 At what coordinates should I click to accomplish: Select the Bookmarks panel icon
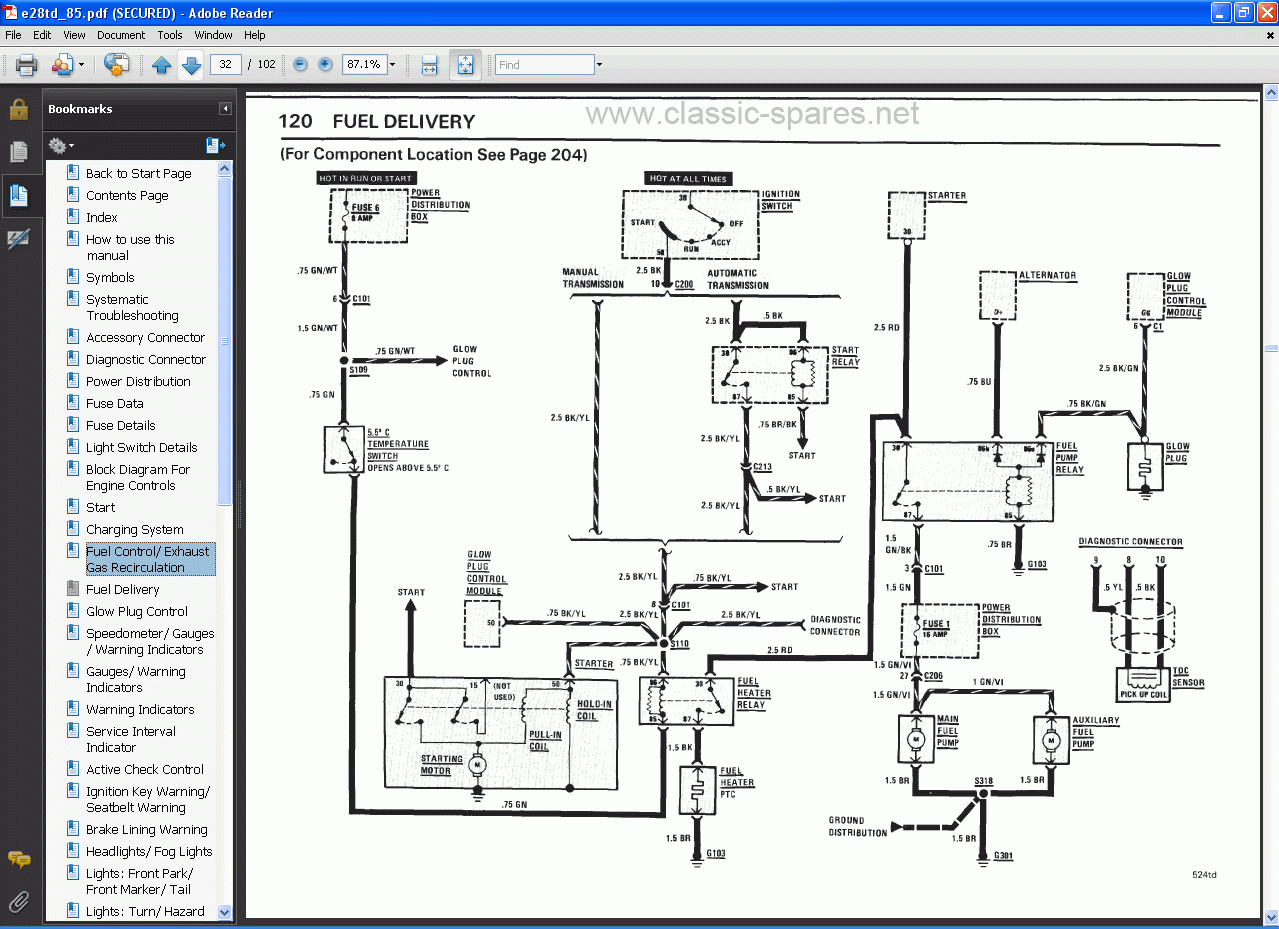click(x=17, y=196)
